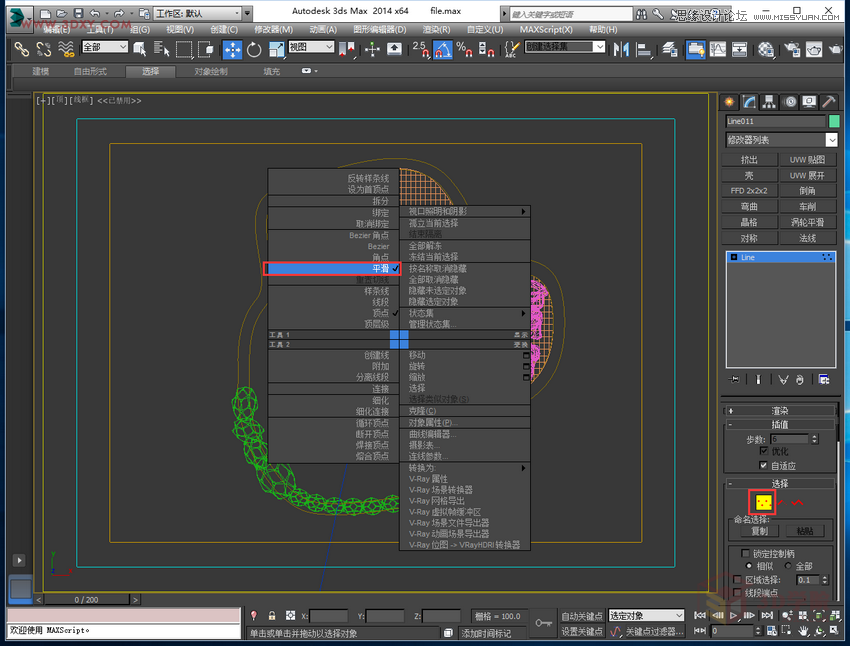Viewport: 850px width, 646px height.
Task: Click the 挤出 (Extrude) modifier button
Action: point(749,160)
